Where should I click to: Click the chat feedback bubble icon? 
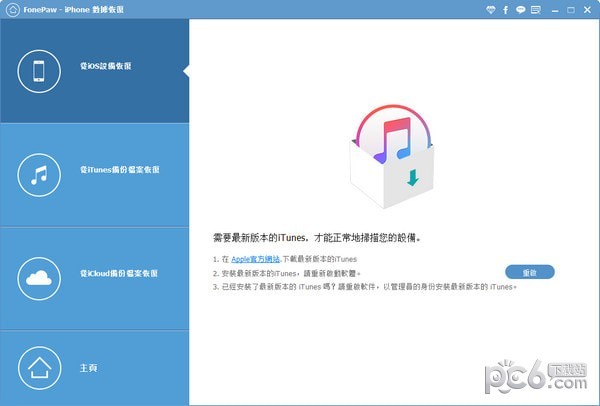(520, 10)
